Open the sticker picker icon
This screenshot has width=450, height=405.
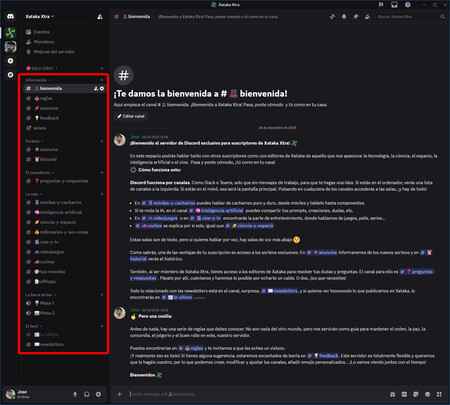coord(416,394)
